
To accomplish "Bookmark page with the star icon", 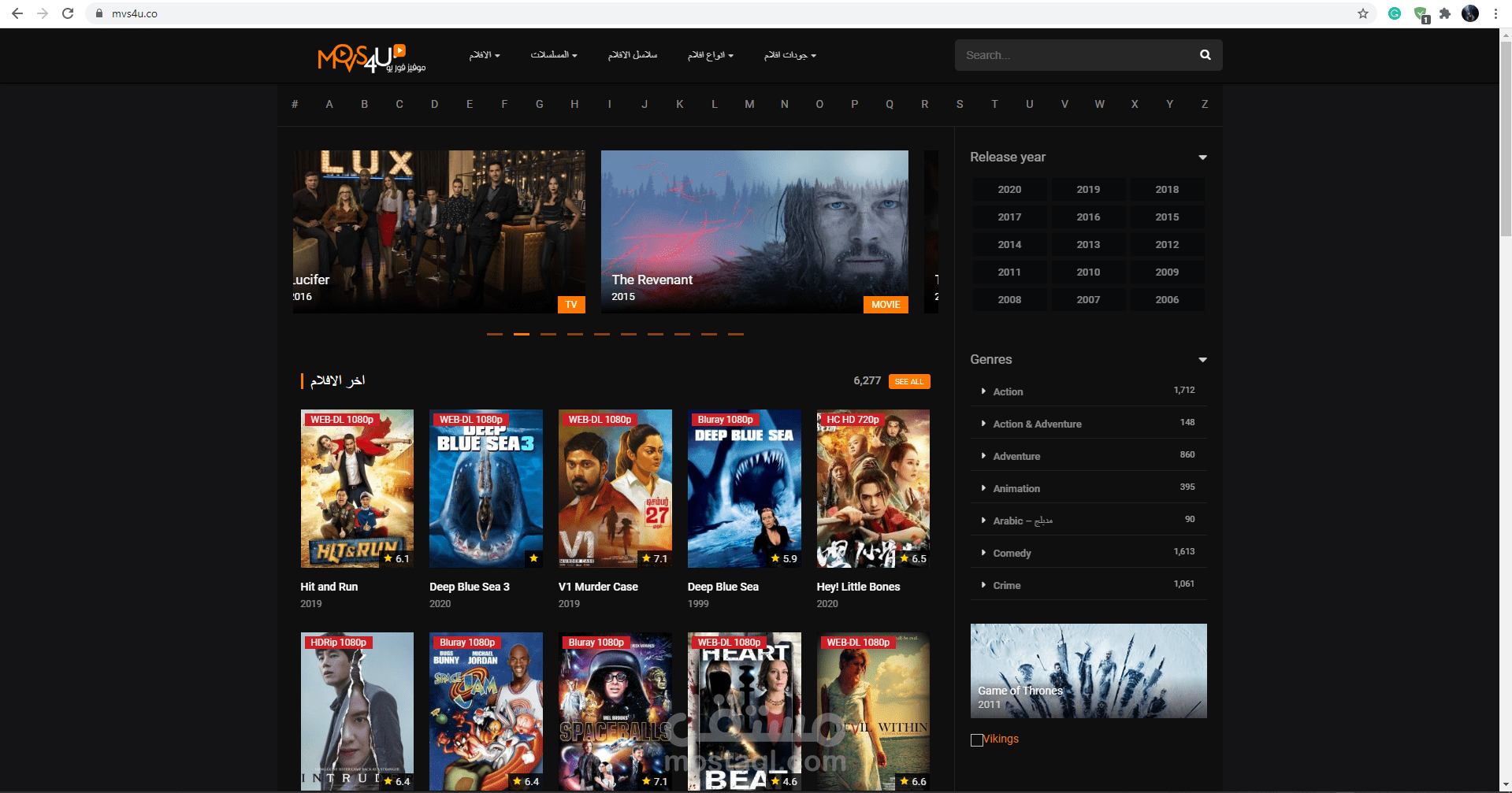I will tap(1362, 13).
